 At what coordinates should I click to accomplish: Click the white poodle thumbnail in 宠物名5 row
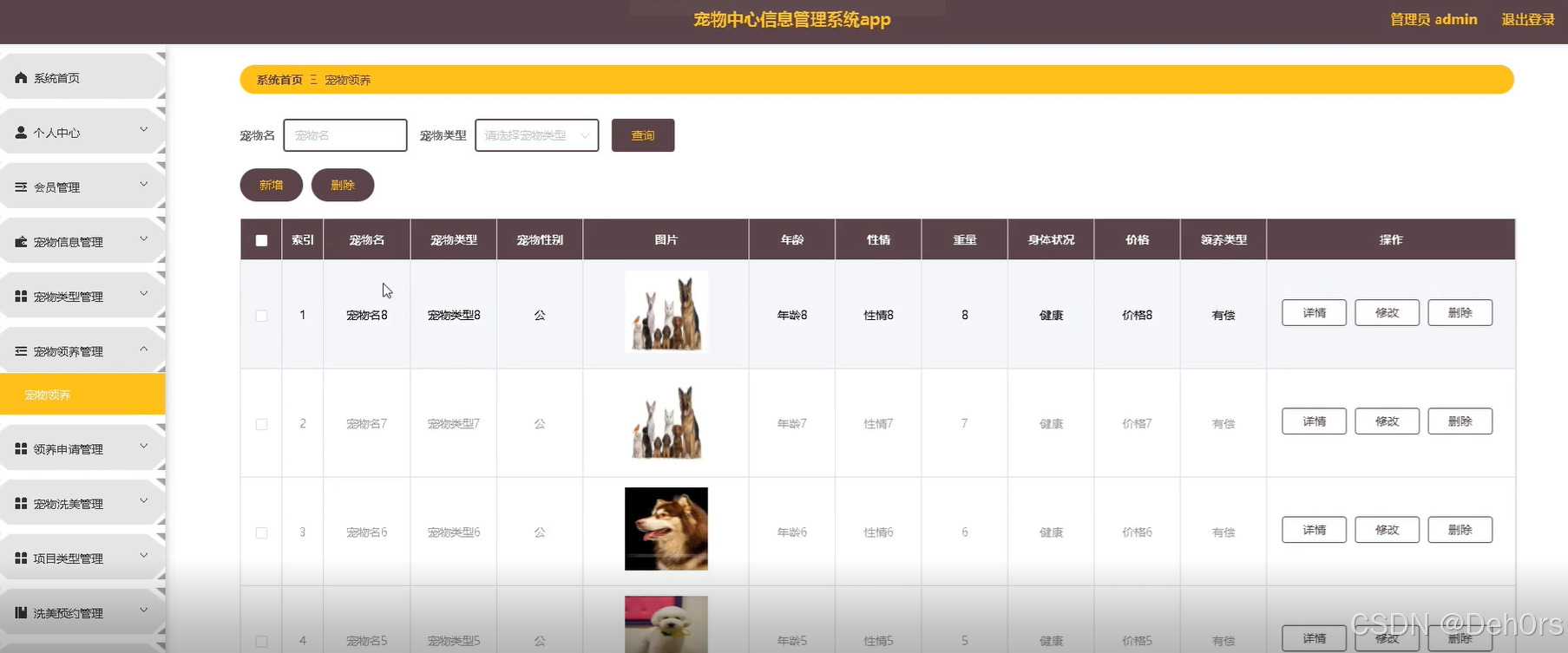(666, 624)
